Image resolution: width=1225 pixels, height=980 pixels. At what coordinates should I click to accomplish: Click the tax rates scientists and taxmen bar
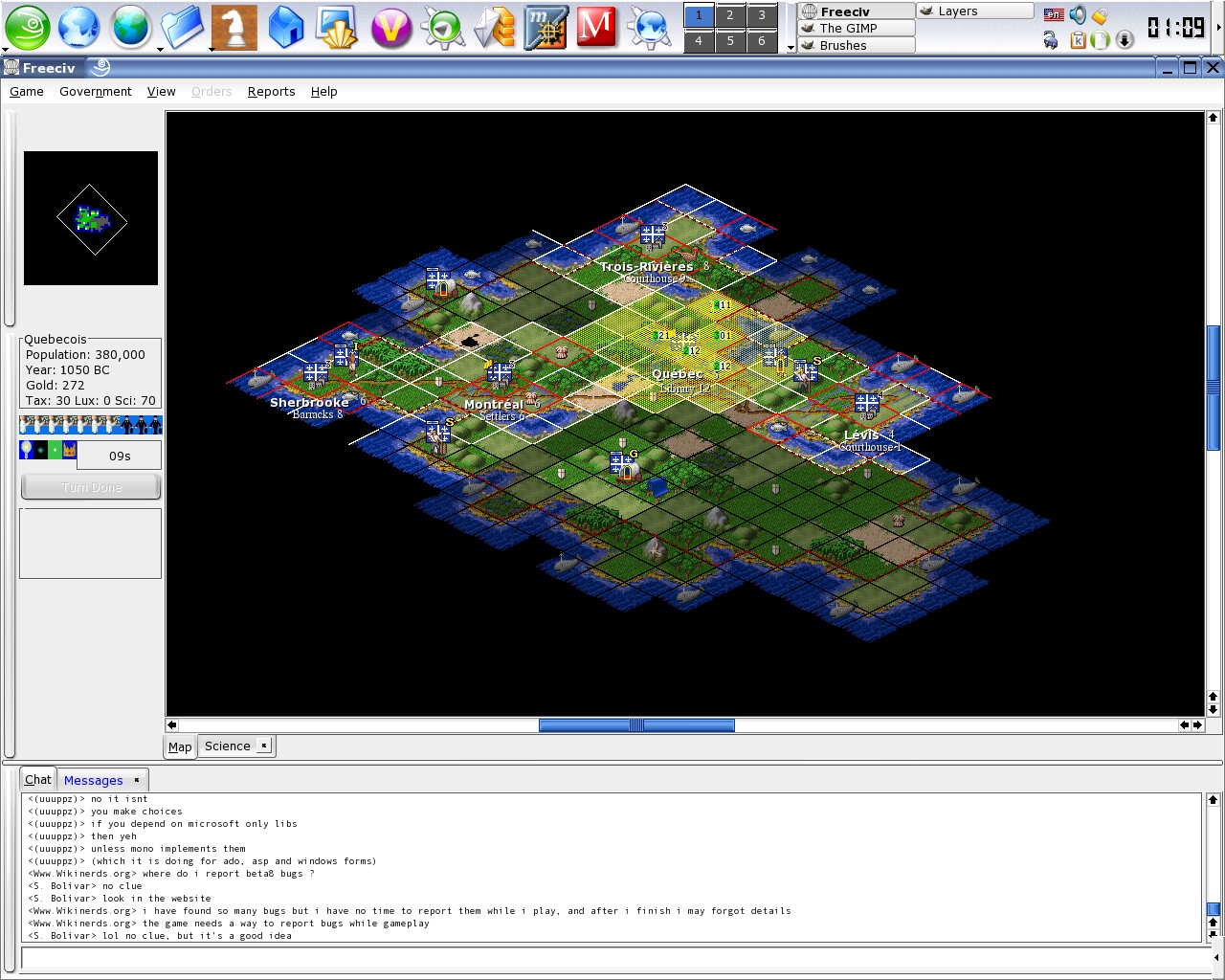pos(91,425)
